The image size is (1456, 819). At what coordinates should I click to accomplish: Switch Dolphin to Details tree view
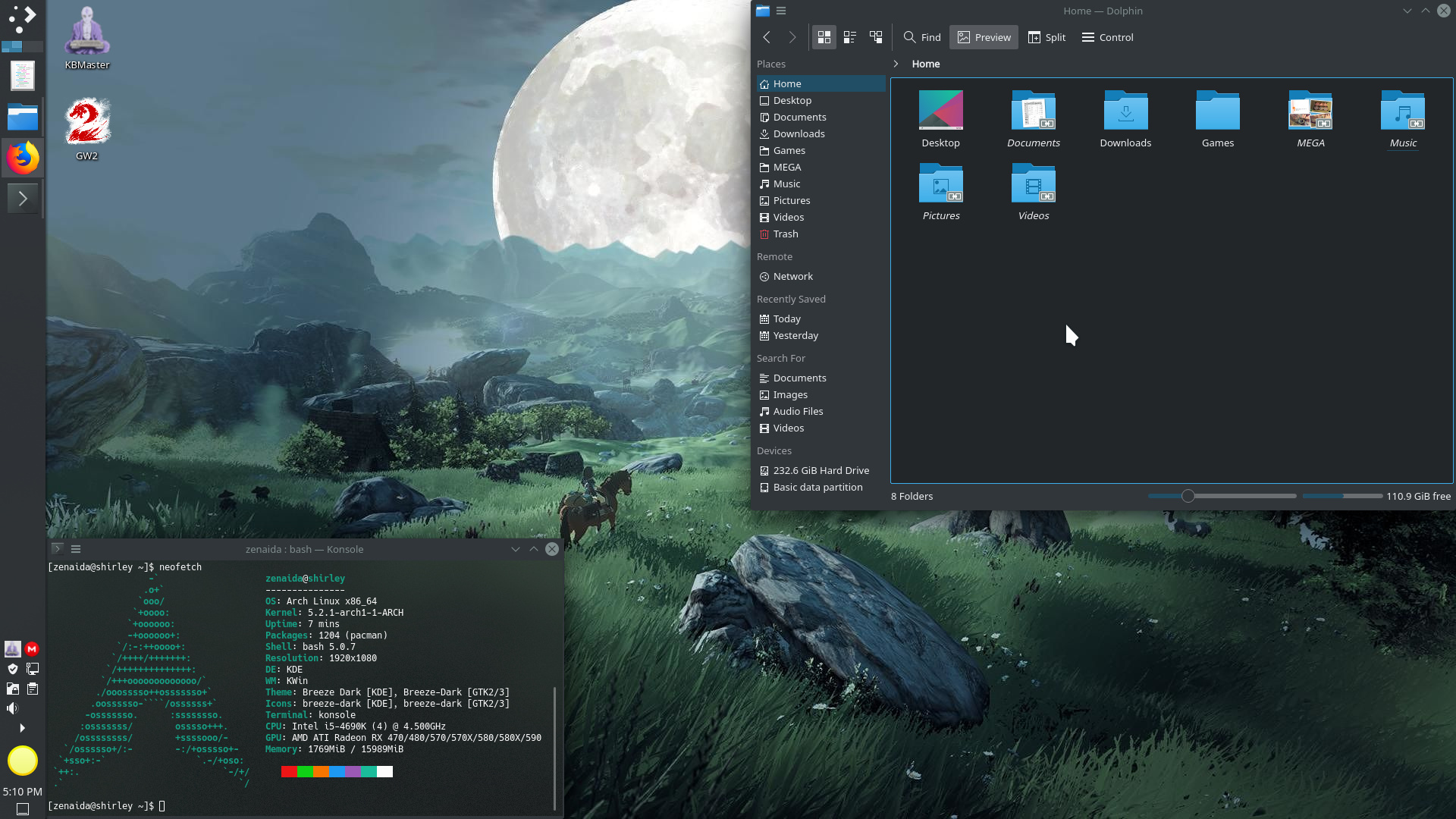[876, 37]
